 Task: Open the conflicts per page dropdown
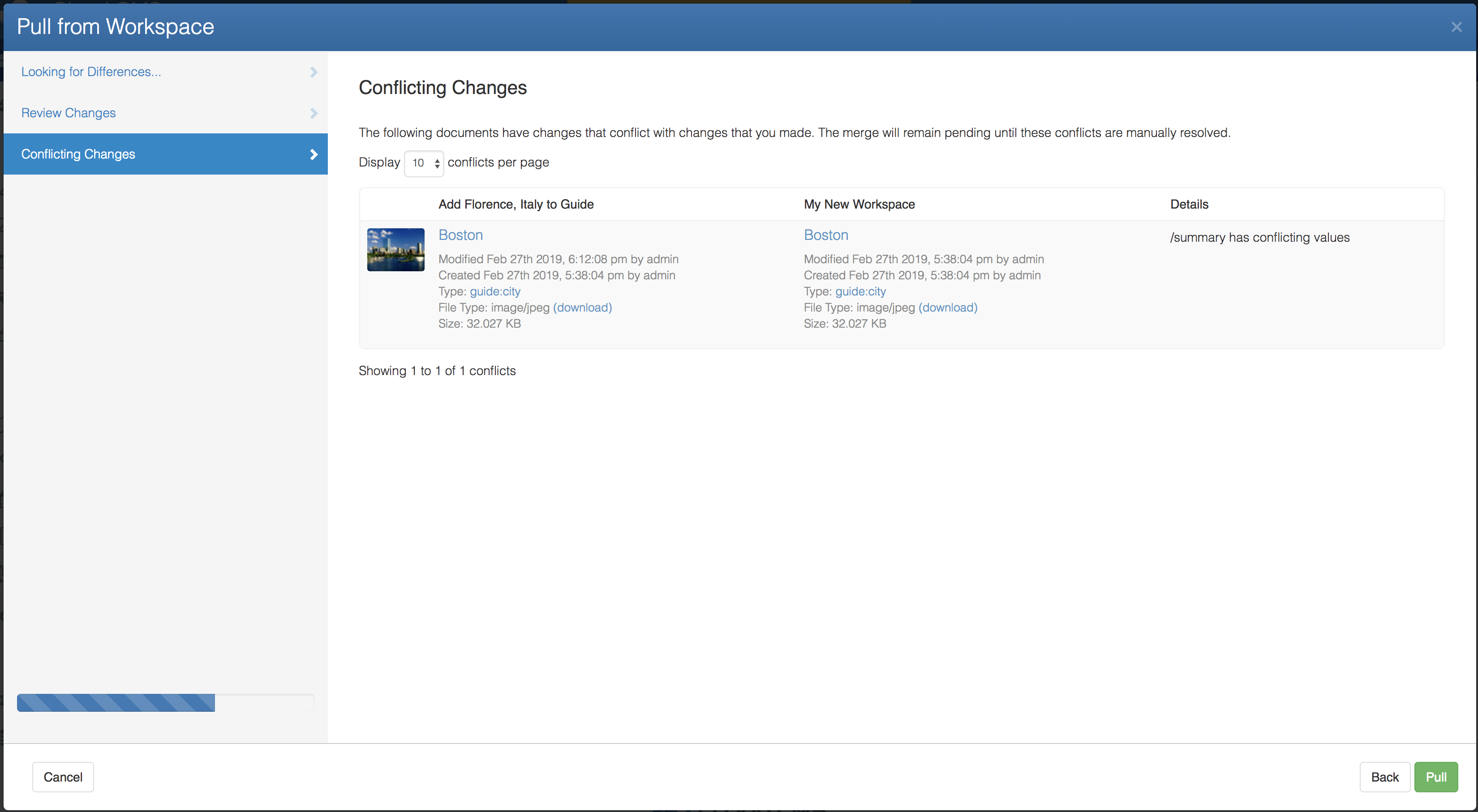(x=423, y=163)
